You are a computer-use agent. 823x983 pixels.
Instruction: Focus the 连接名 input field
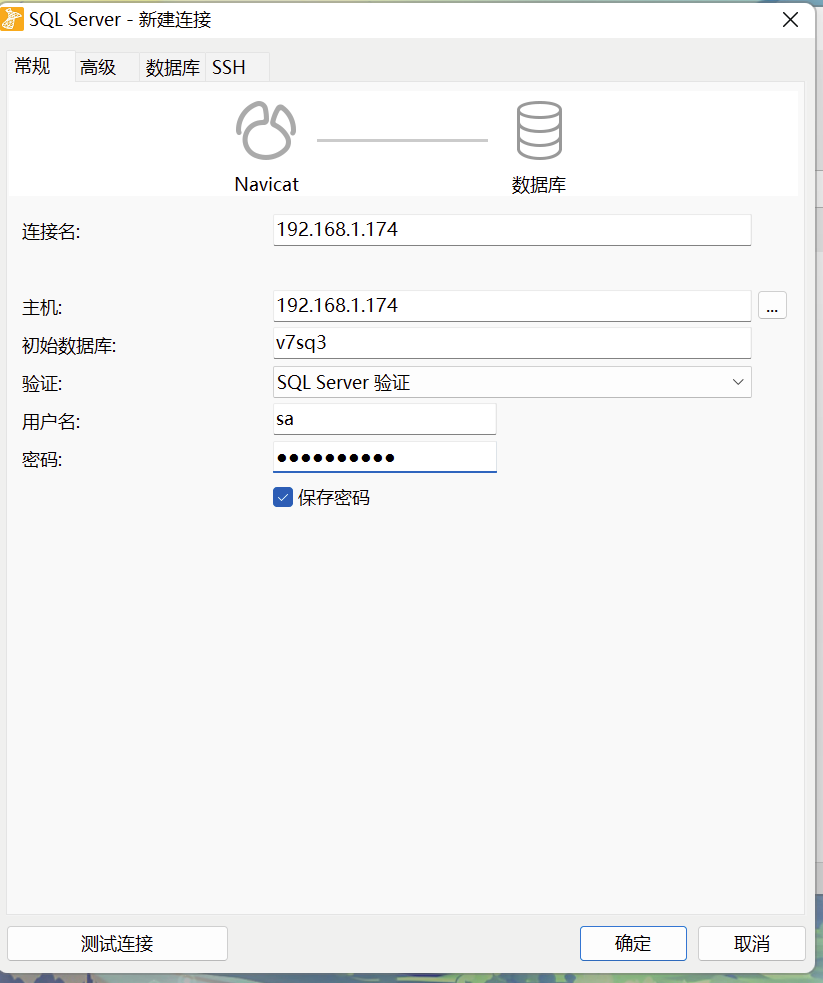click(512, 230)
